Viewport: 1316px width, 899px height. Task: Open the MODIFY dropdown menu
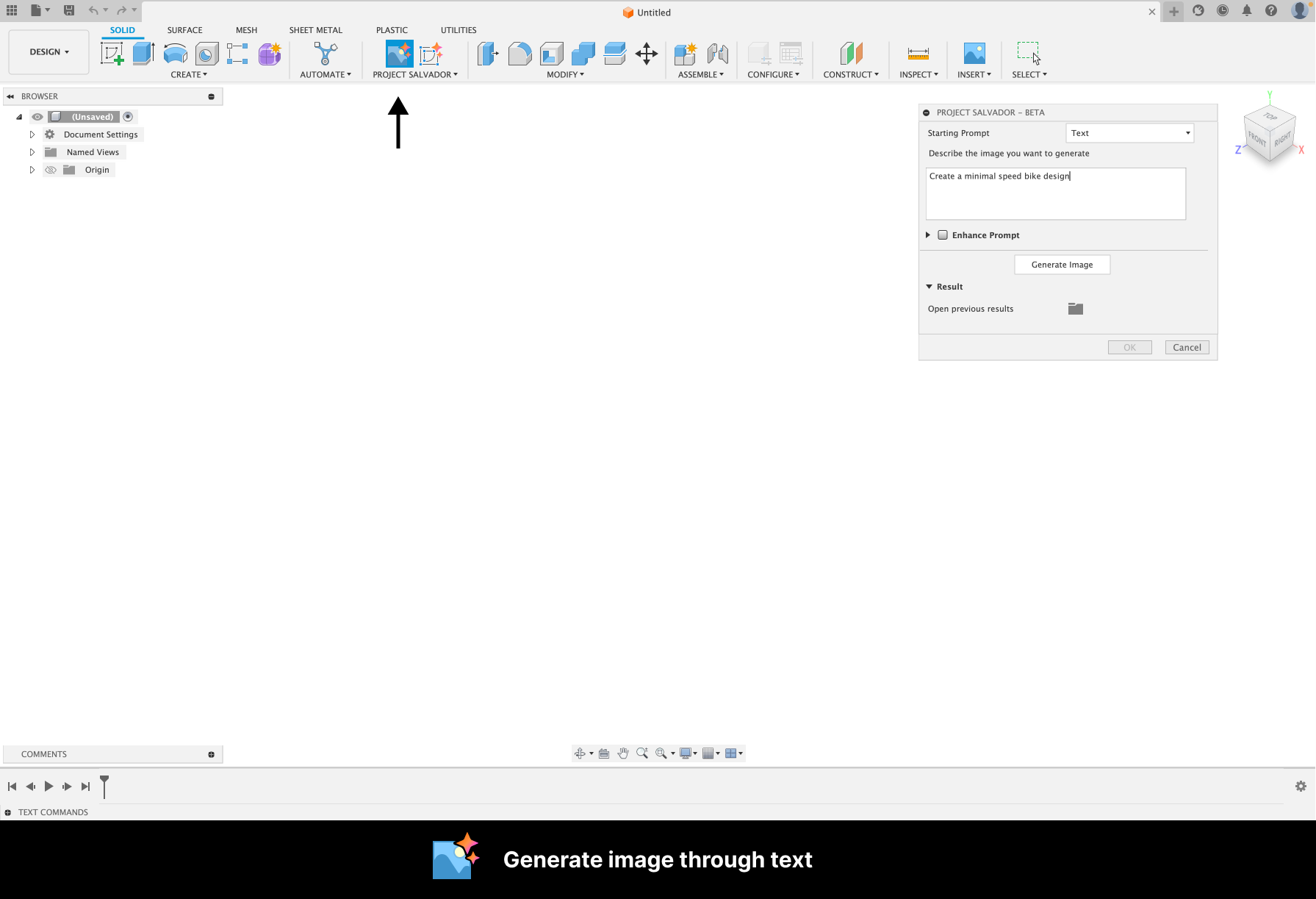[565, 75]
